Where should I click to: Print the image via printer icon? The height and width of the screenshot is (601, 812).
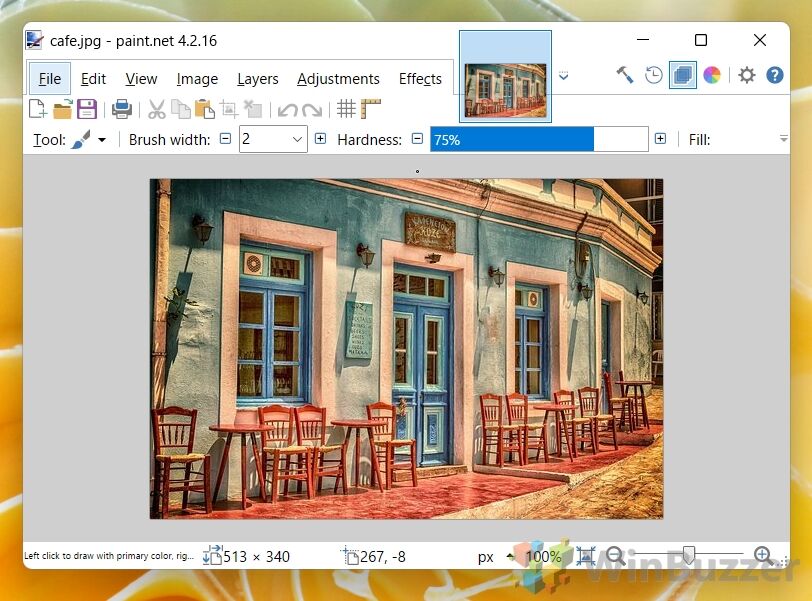(x=122, y=109)
